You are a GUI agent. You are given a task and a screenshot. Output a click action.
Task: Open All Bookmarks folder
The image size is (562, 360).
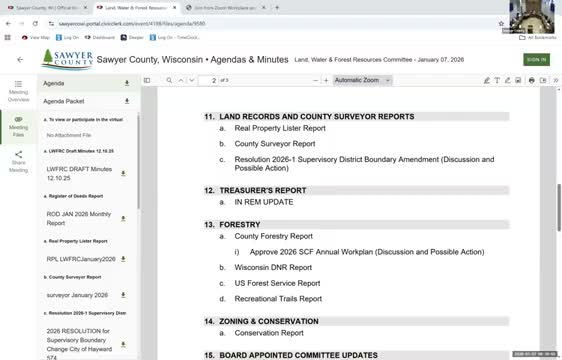[x=538, y=37]
